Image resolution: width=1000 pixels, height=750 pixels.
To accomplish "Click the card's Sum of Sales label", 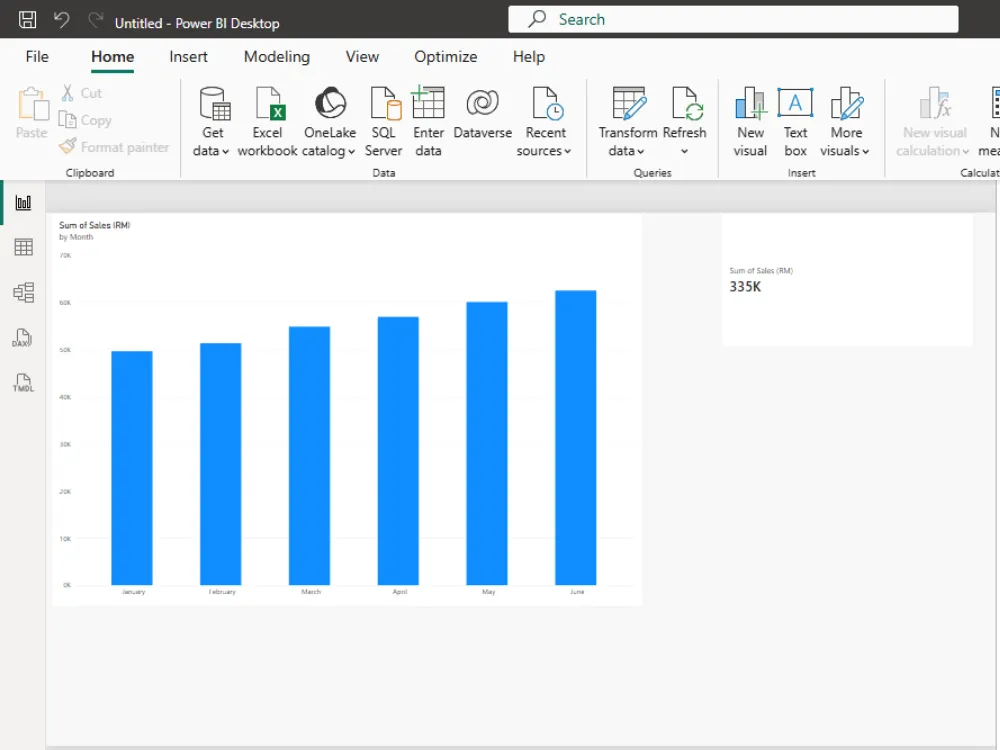I will 761,271.
